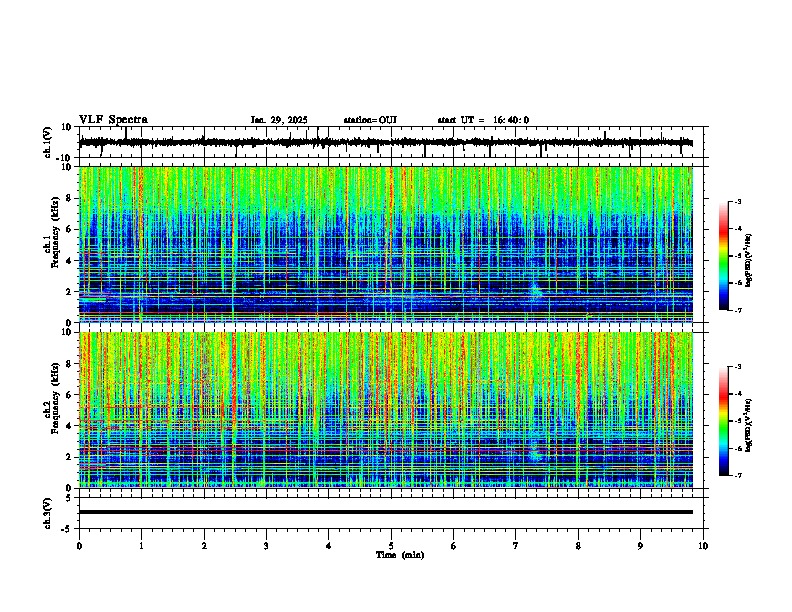The height and width of the screenshot is (612, 792).
Task: Click the time axis tick label '4'
Action: pos(329,546)
